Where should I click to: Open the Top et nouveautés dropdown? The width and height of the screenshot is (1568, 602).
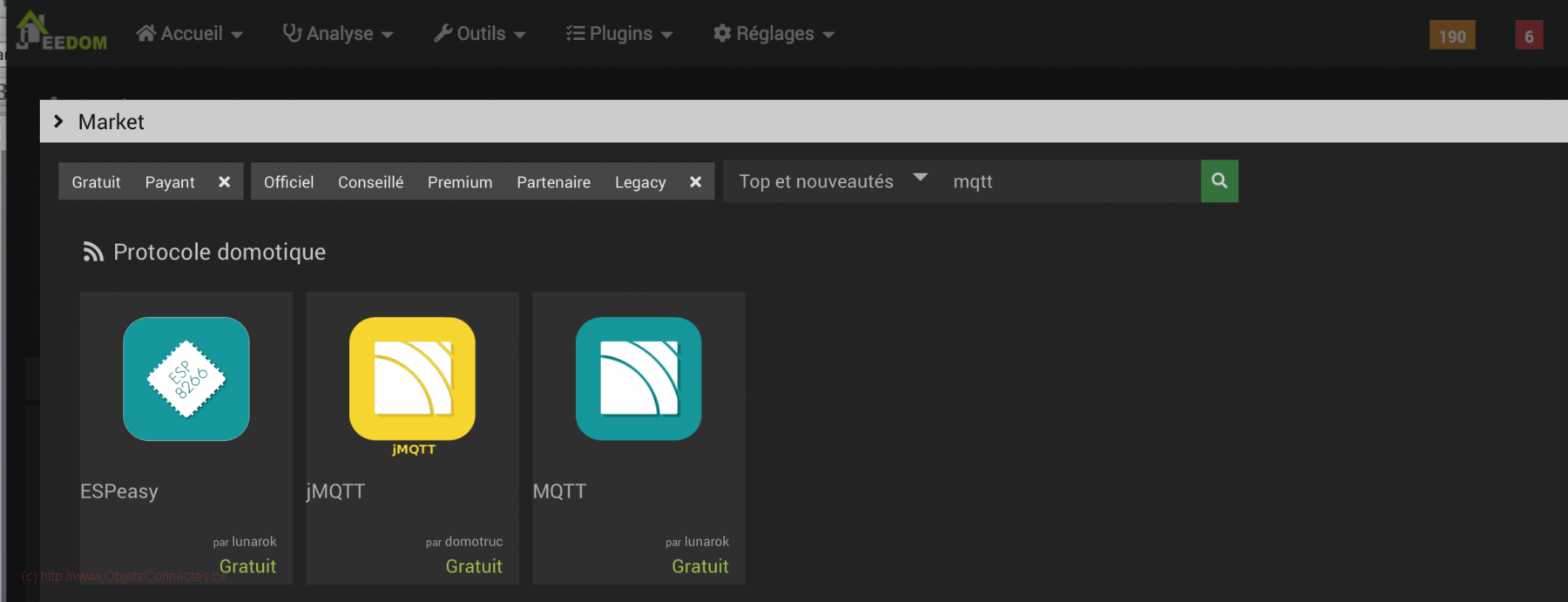pos(834,181)
